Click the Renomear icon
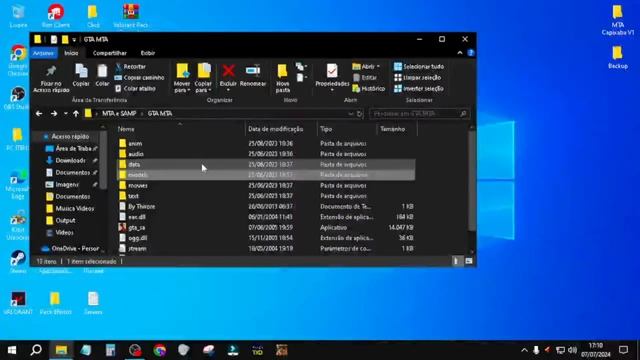The width and height of the screenshot is (640, 360). [x=253, y=71]
